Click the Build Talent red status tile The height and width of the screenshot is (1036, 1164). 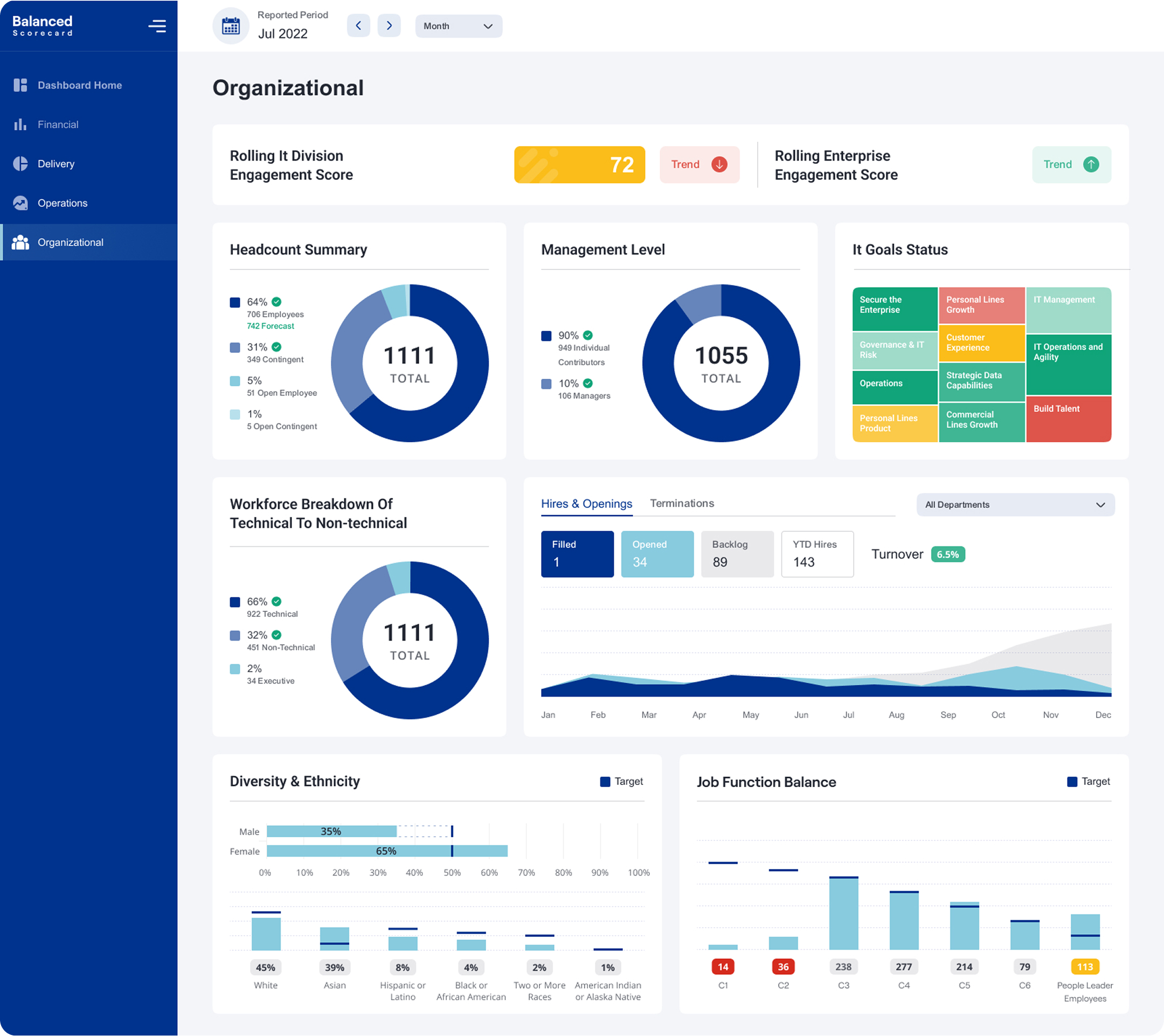point(1068,420)
